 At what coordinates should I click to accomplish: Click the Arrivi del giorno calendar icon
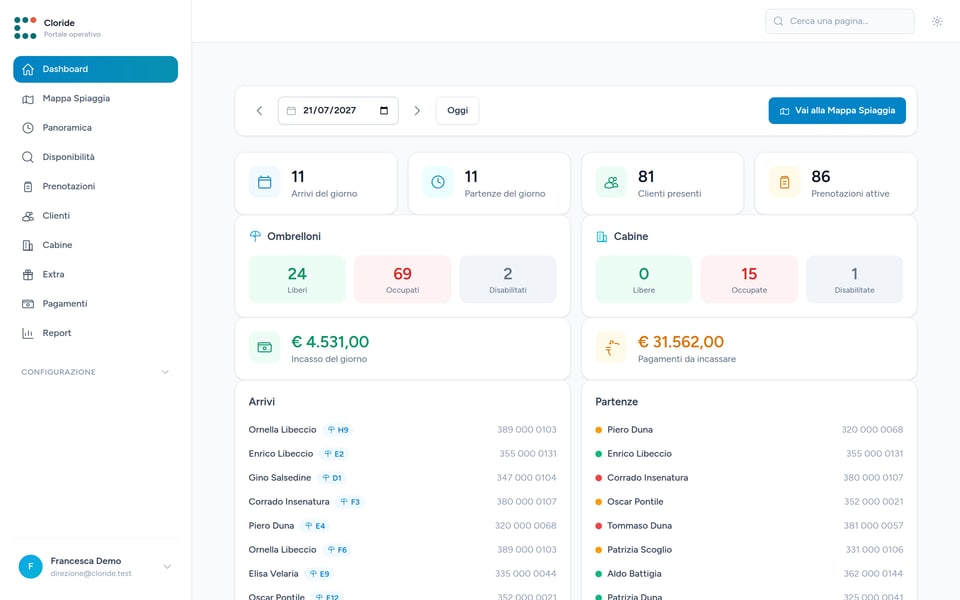(x=264, y=182)
